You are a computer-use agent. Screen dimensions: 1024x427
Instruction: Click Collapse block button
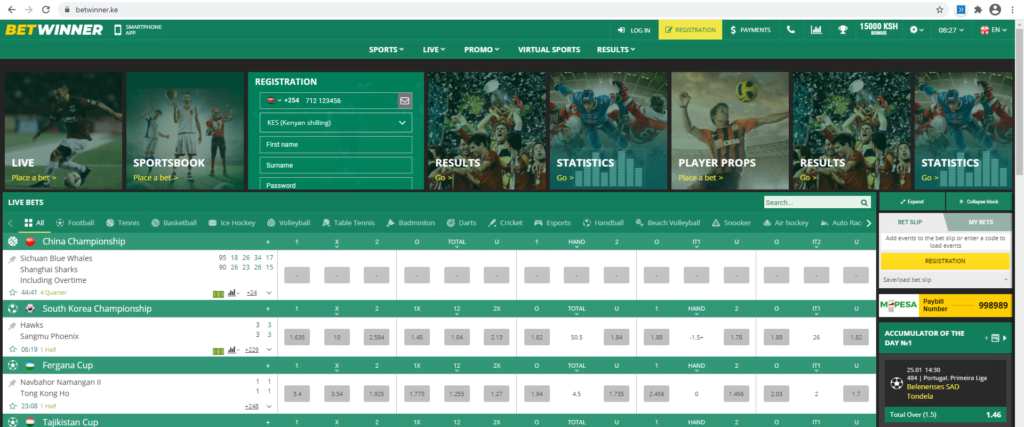[978, 201]
